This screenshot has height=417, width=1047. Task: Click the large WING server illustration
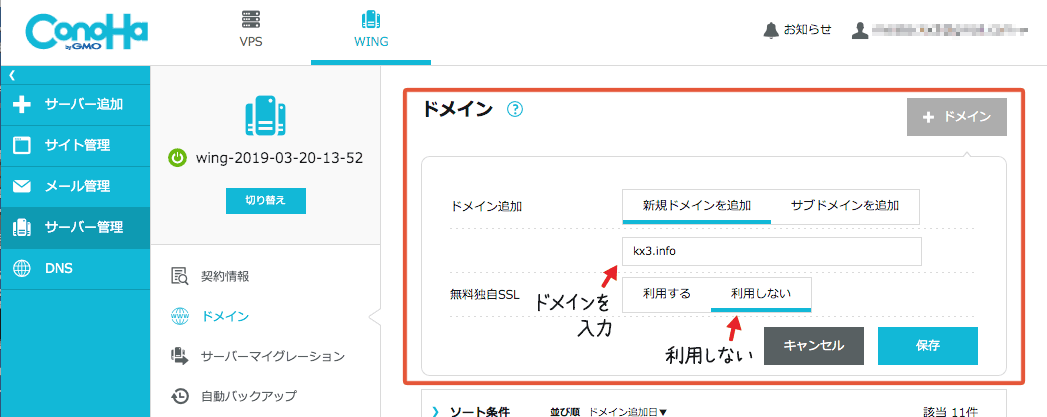265,116
